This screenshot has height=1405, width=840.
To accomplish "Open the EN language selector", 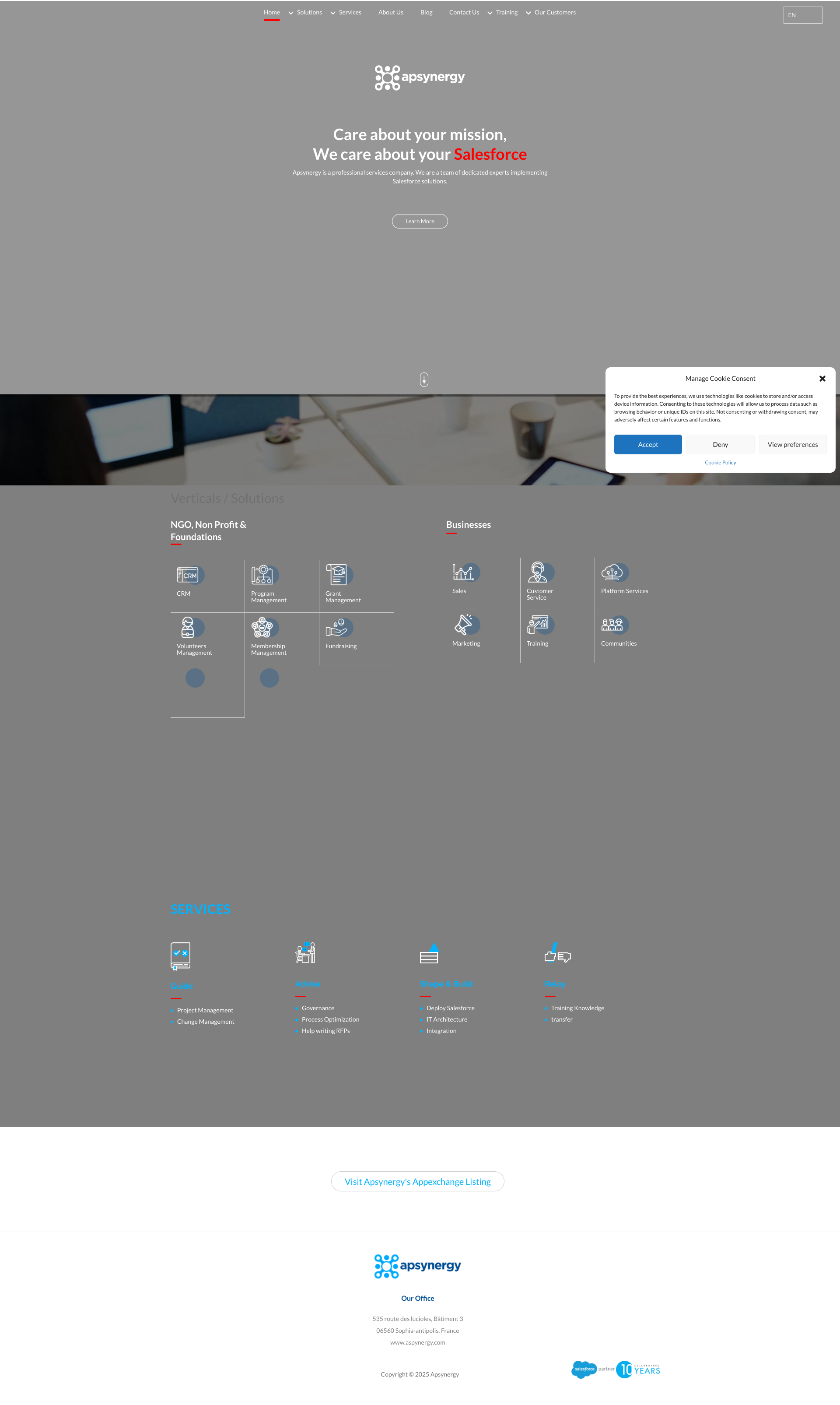I will coord(803,15).
